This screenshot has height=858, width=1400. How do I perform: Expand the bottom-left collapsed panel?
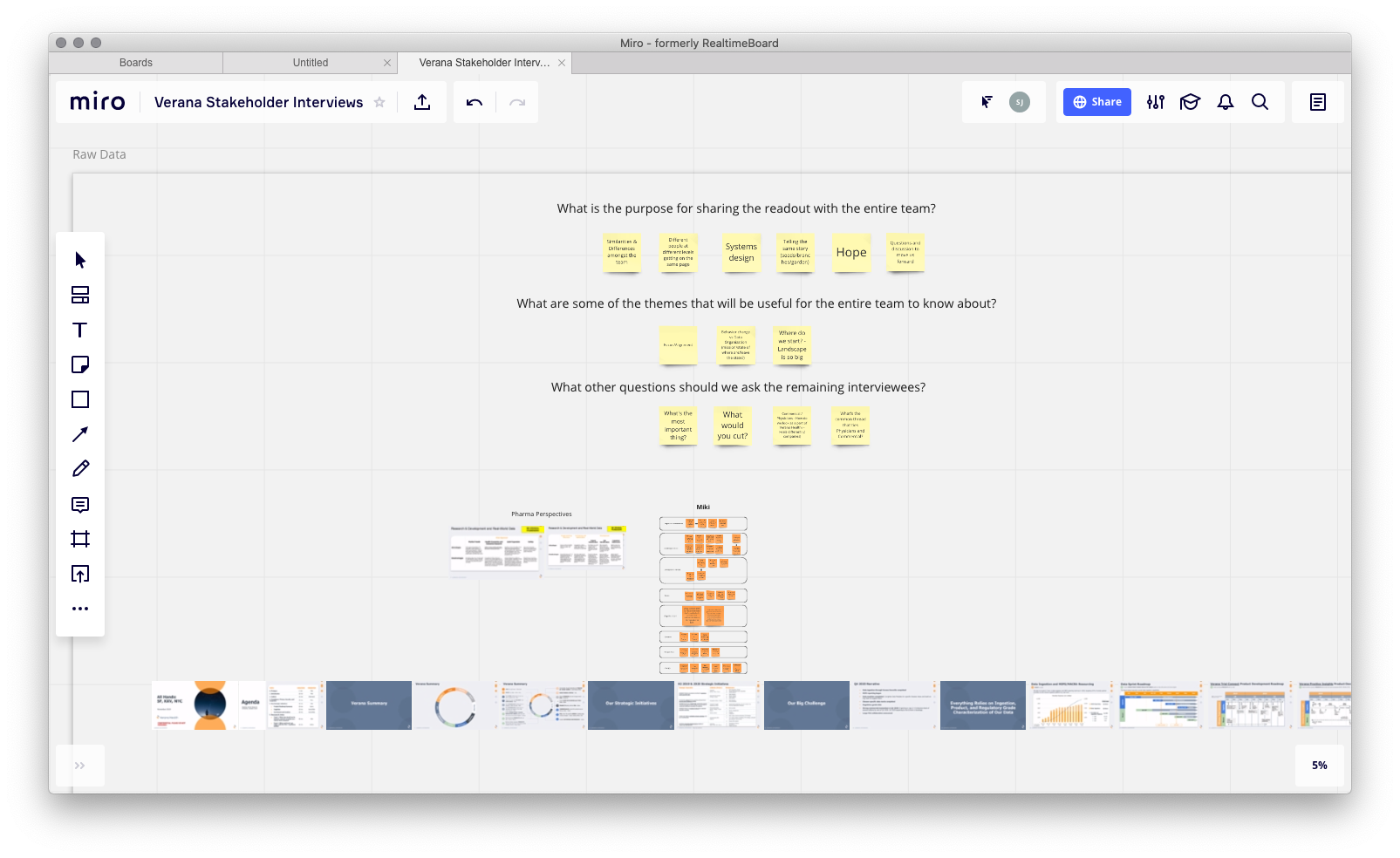click(80, 766)
